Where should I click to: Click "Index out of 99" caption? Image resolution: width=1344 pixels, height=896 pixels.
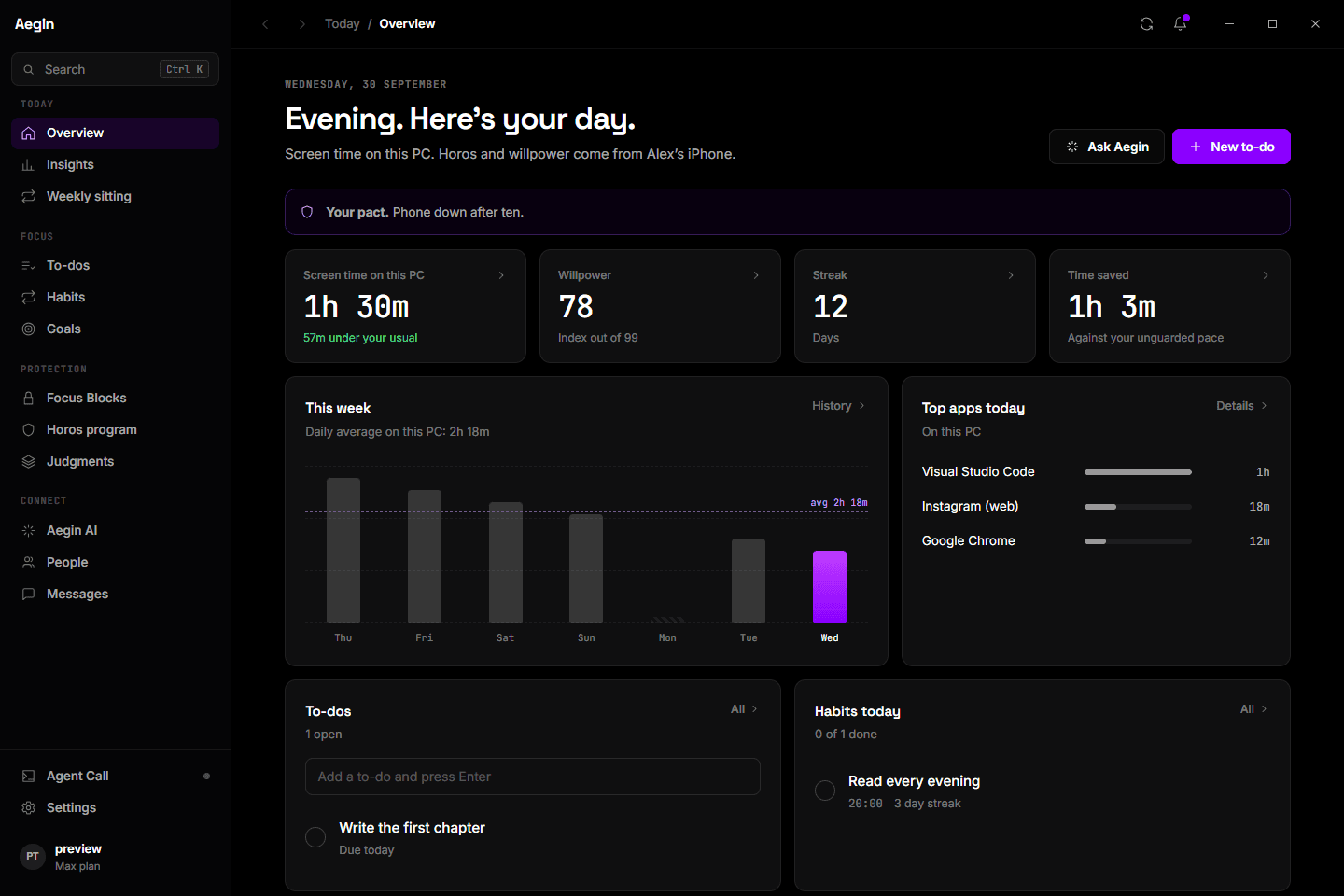click(598, 338)
